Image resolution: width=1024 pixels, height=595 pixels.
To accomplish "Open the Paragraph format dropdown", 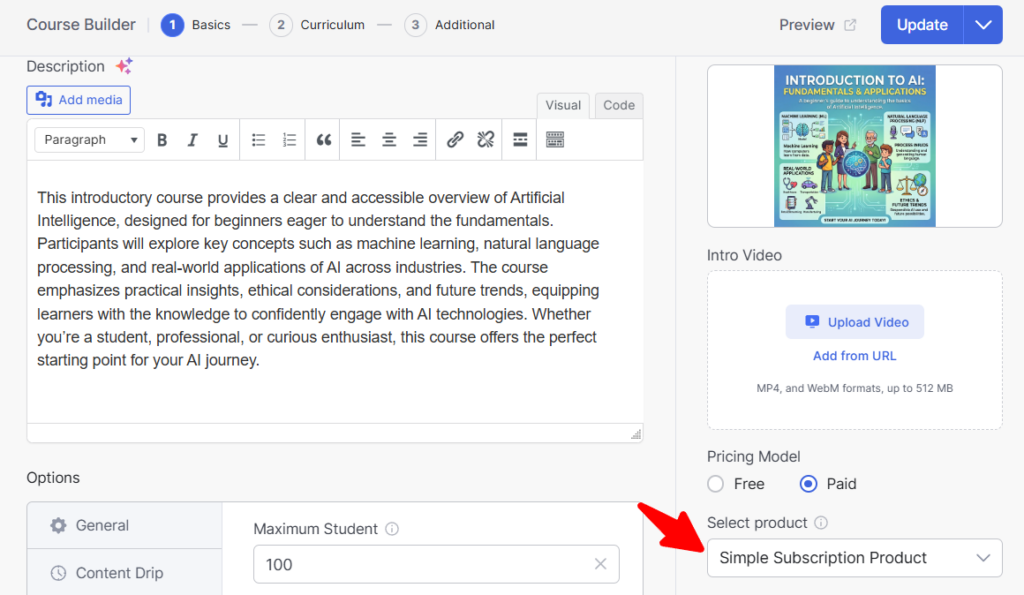I will coord(89,140).
